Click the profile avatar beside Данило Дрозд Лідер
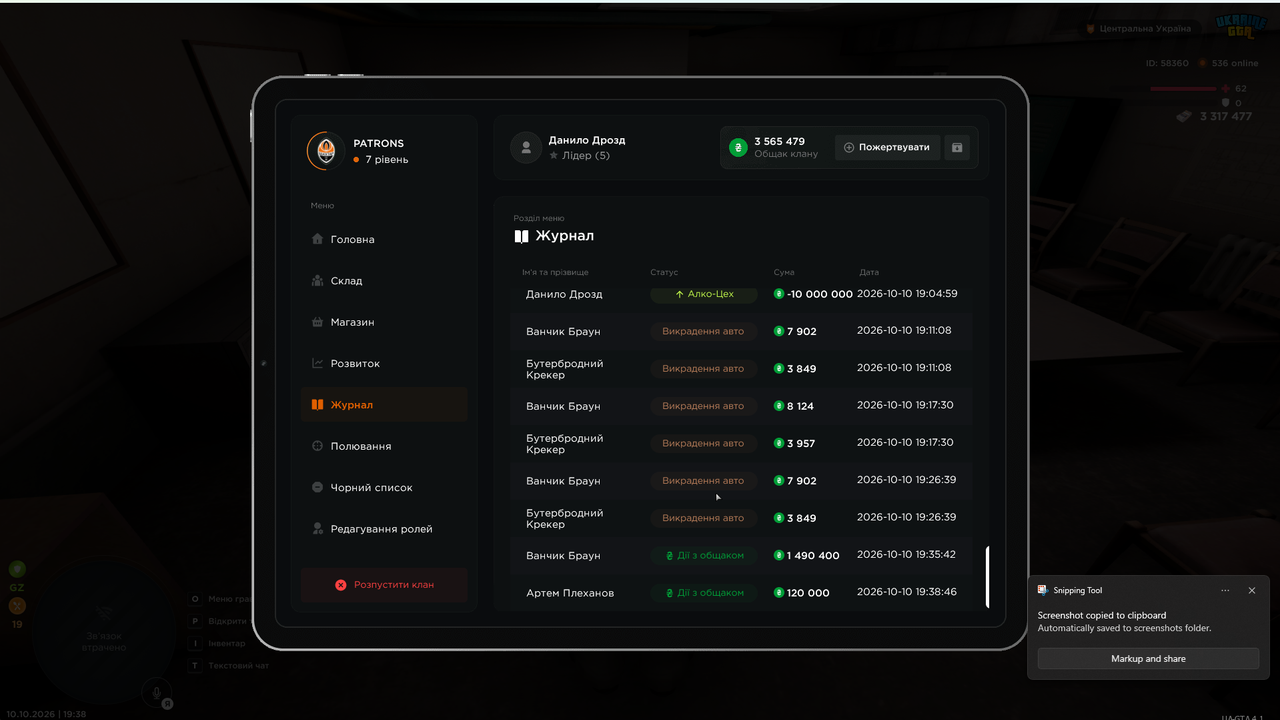Screen dimensions: 1280x720 (x=526, y=148)
